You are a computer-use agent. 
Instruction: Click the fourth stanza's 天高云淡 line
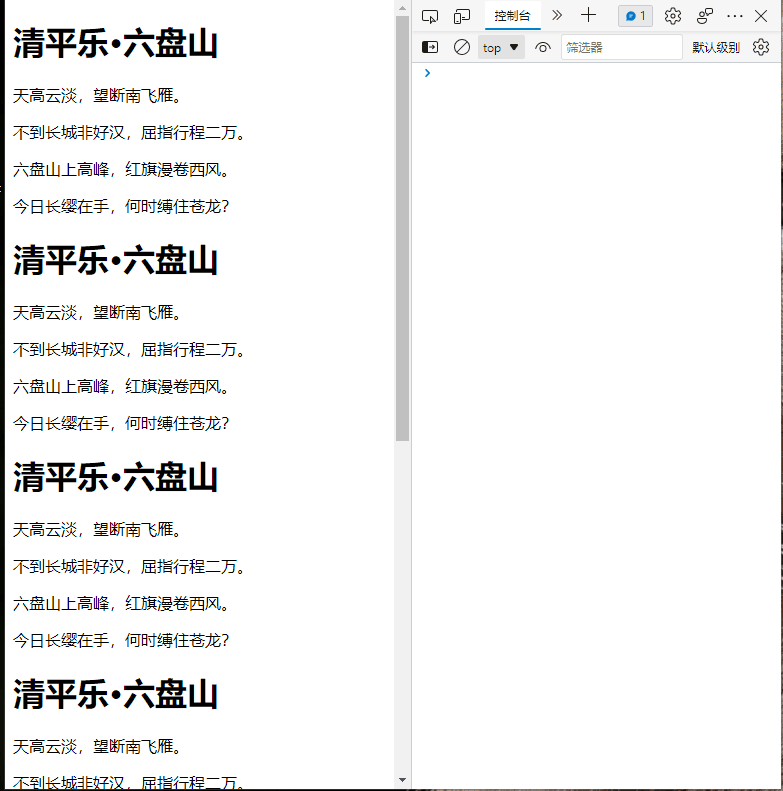[96, 746]
